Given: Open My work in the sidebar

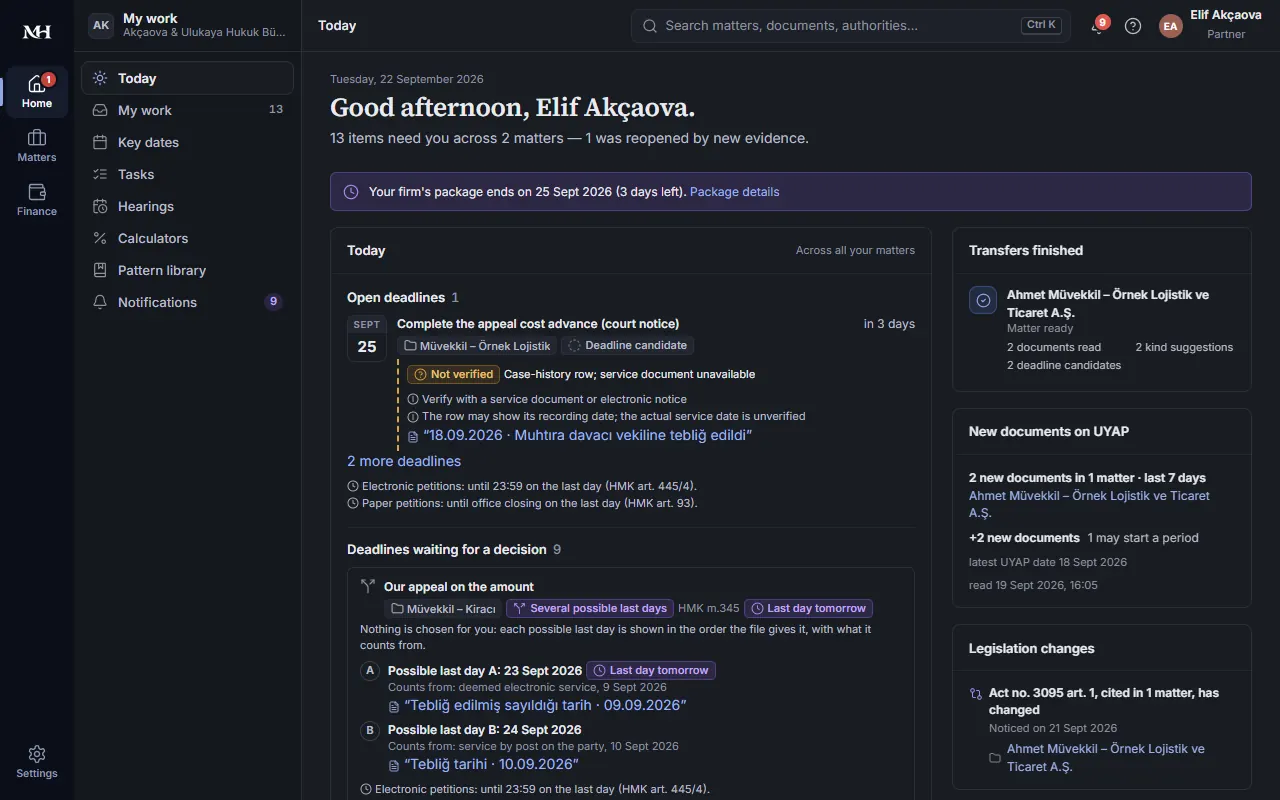Looking at the screenshot, I should 188,110.
